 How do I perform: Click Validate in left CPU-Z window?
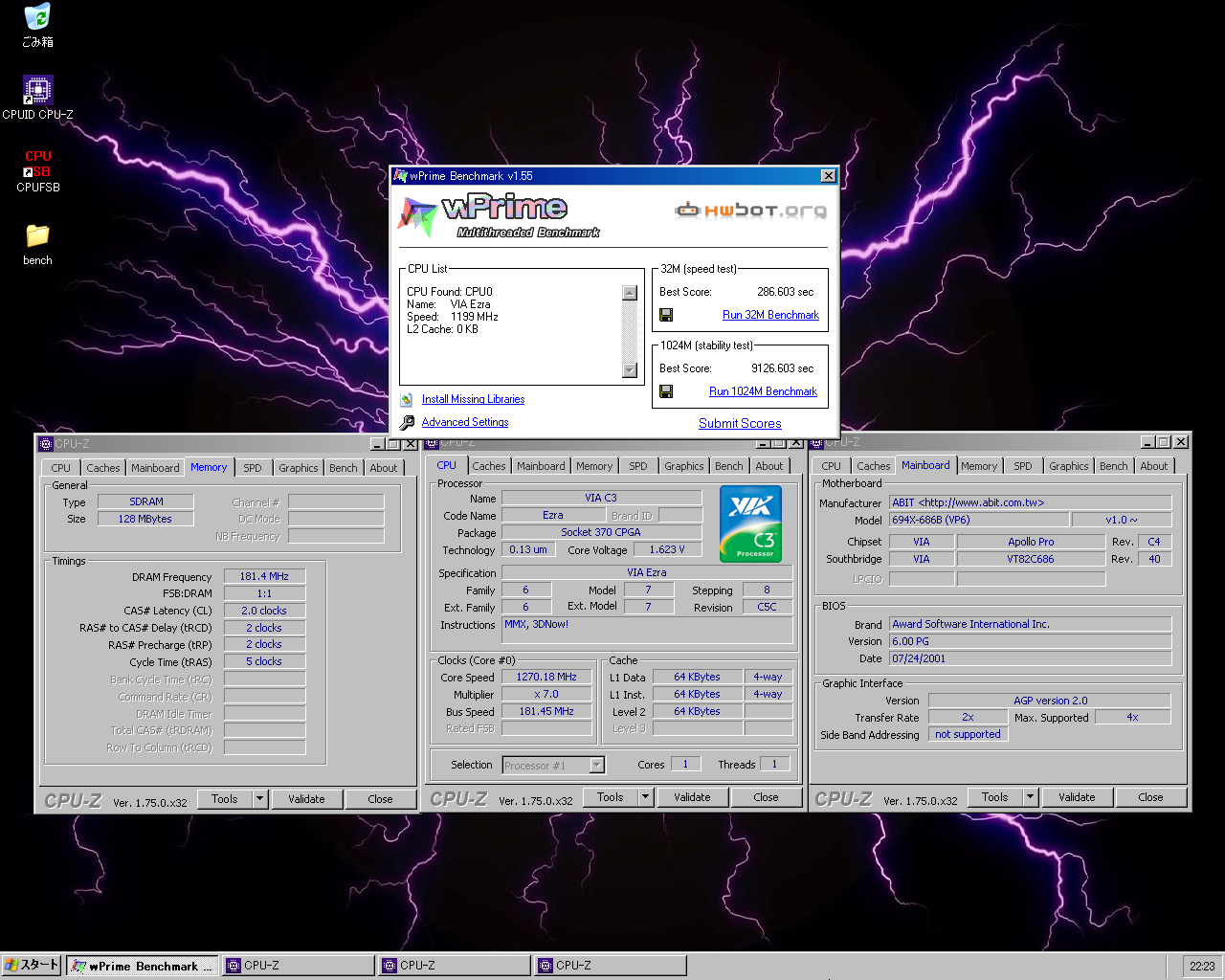pos(306,799)
